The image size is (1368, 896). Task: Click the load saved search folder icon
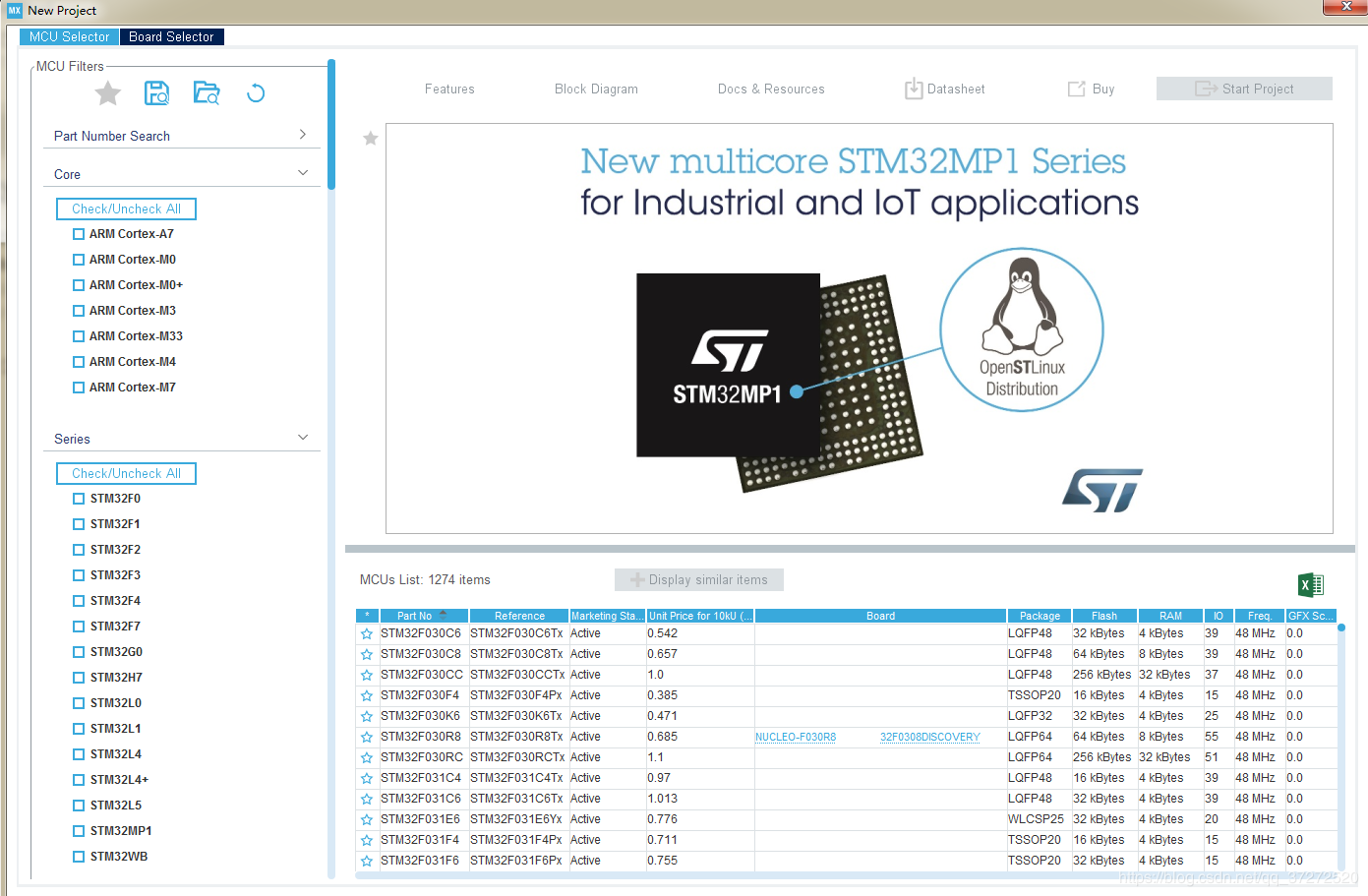pyautogui.click(x=207, y=93)
